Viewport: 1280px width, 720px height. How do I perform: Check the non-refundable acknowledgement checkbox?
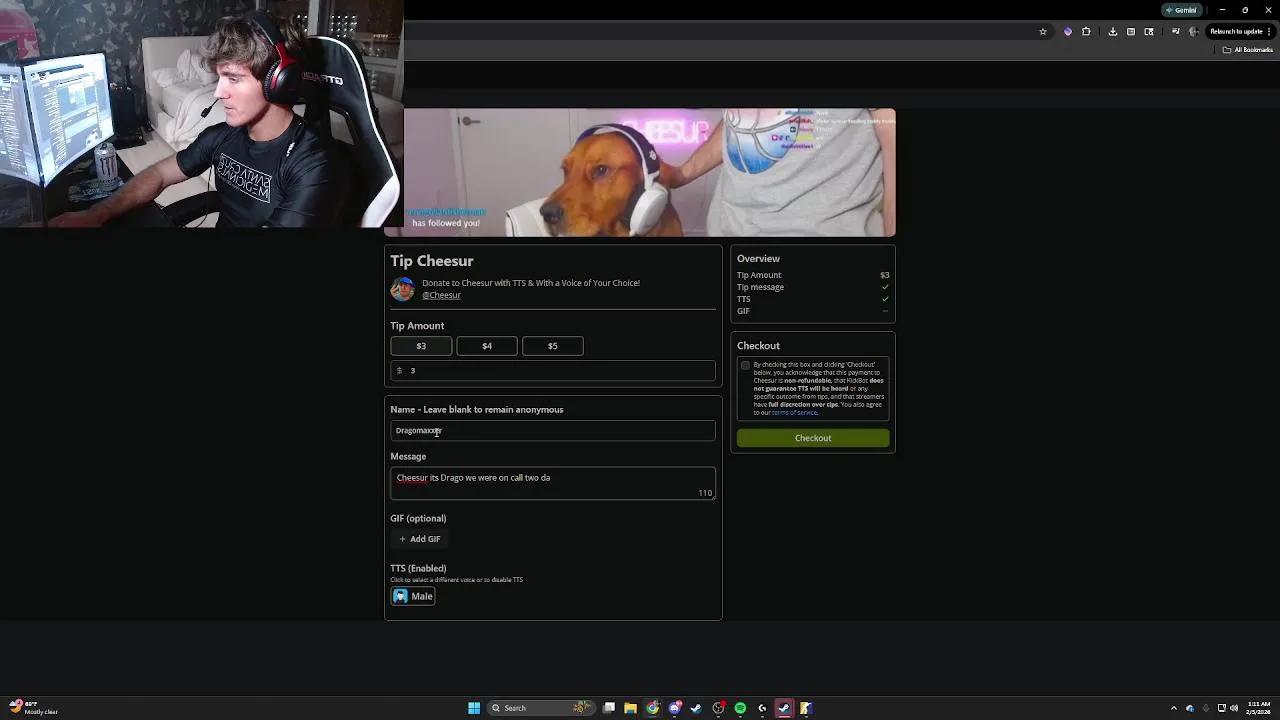click(x=745, y=366)
